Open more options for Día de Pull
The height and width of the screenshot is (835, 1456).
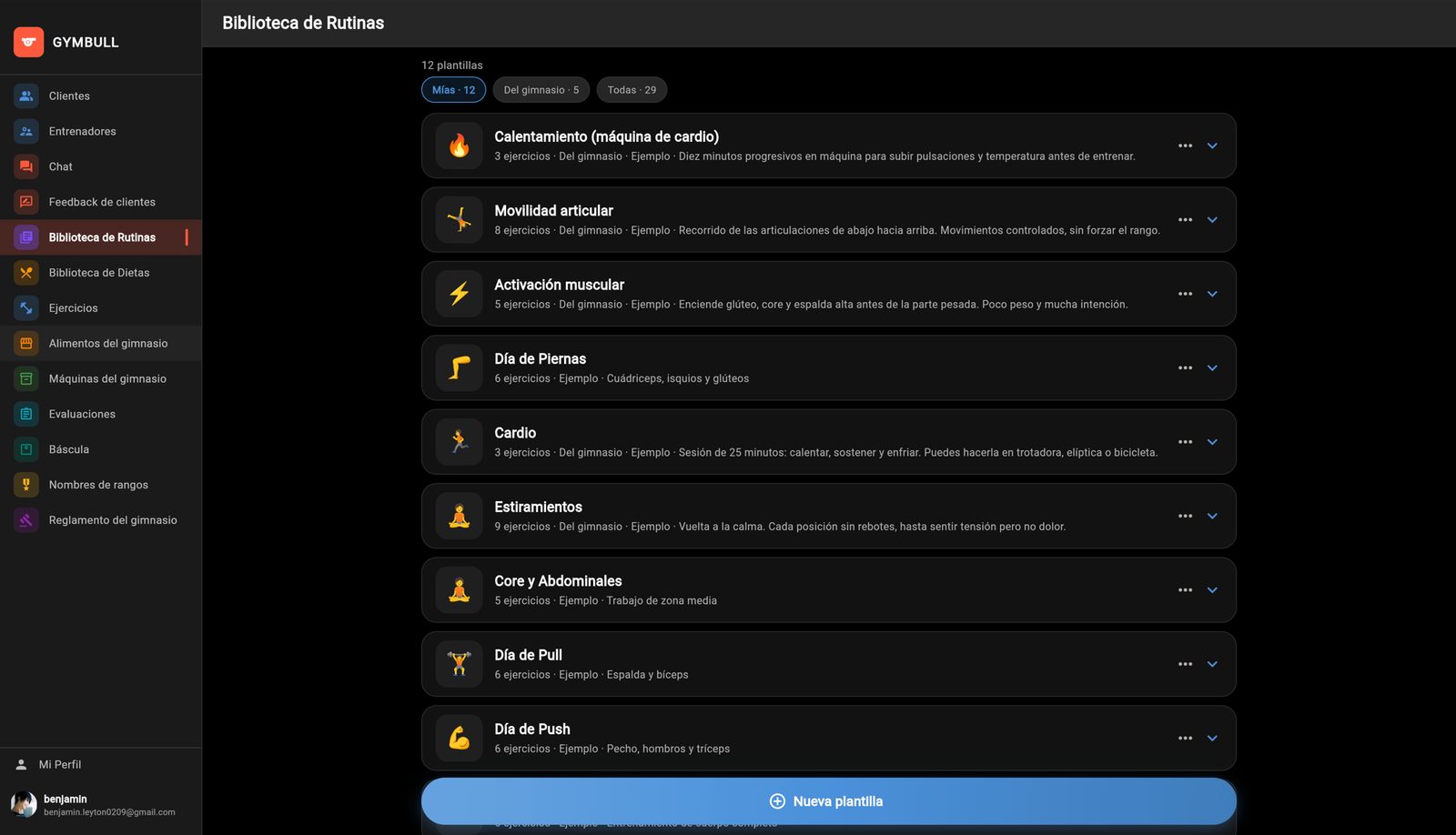(1185, 664)
